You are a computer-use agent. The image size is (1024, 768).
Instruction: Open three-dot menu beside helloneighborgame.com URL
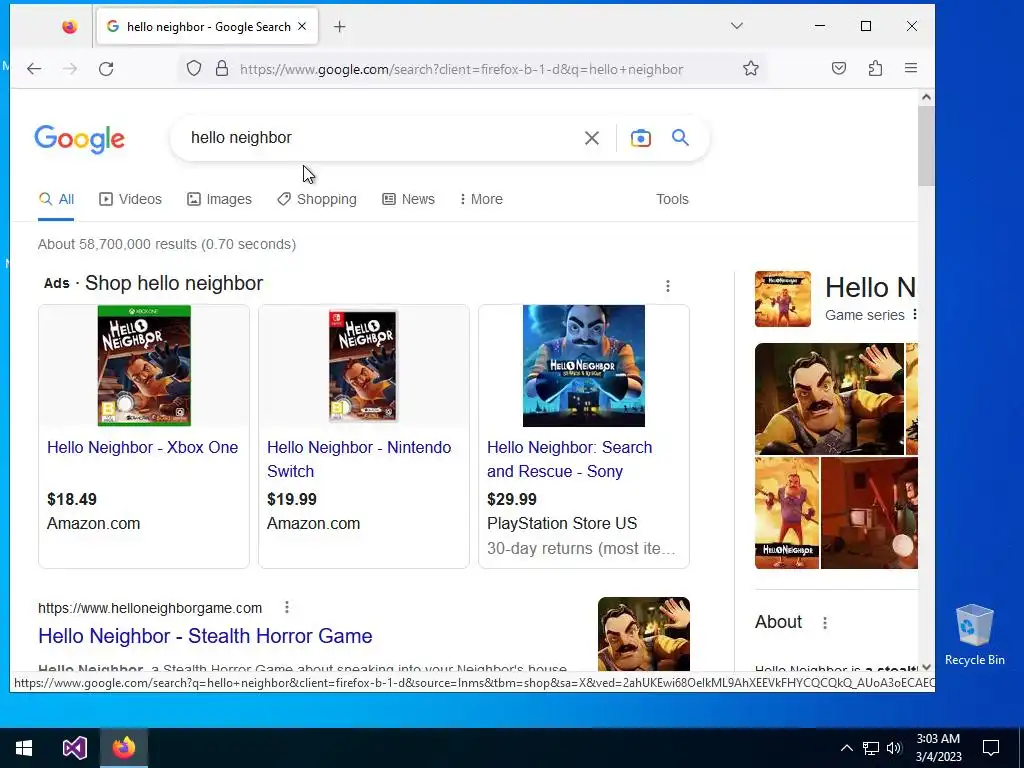point(287,607)
